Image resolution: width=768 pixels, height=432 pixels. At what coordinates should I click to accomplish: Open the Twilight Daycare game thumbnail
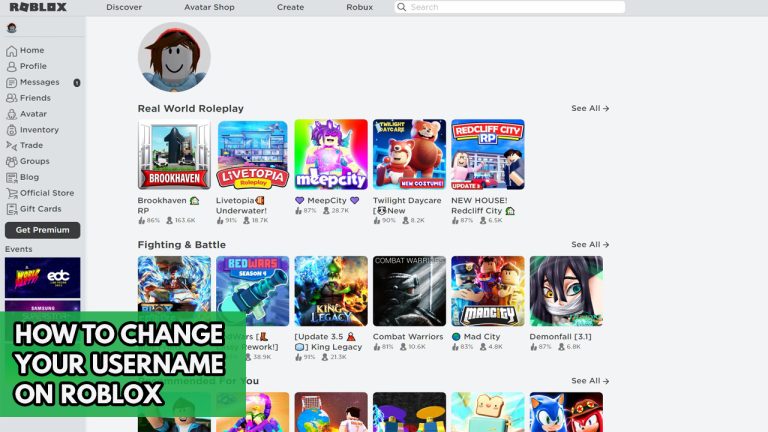point(409,154)
